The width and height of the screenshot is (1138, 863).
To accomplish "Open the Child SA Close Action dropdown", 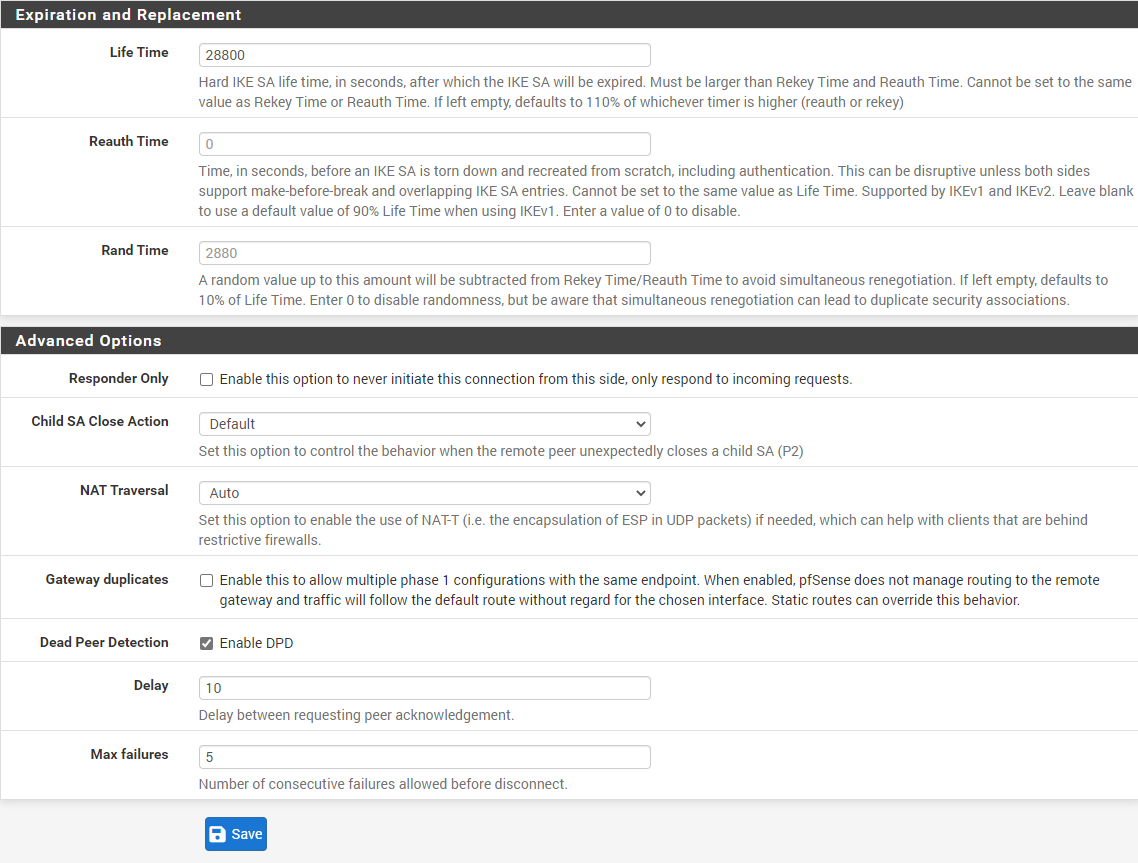I will (424, 424).
